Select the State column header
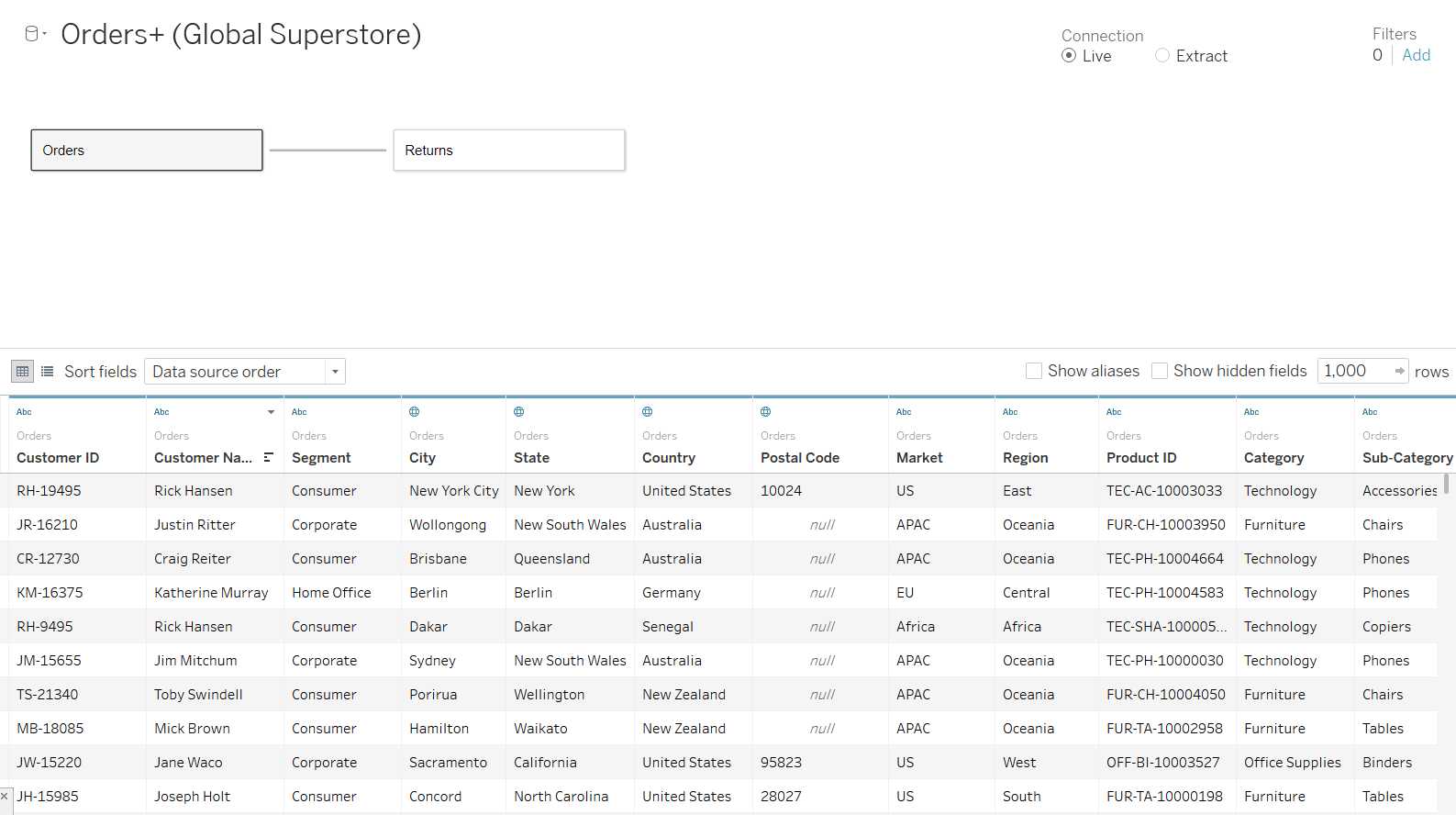1456x815 pixels. pos(531,457)
